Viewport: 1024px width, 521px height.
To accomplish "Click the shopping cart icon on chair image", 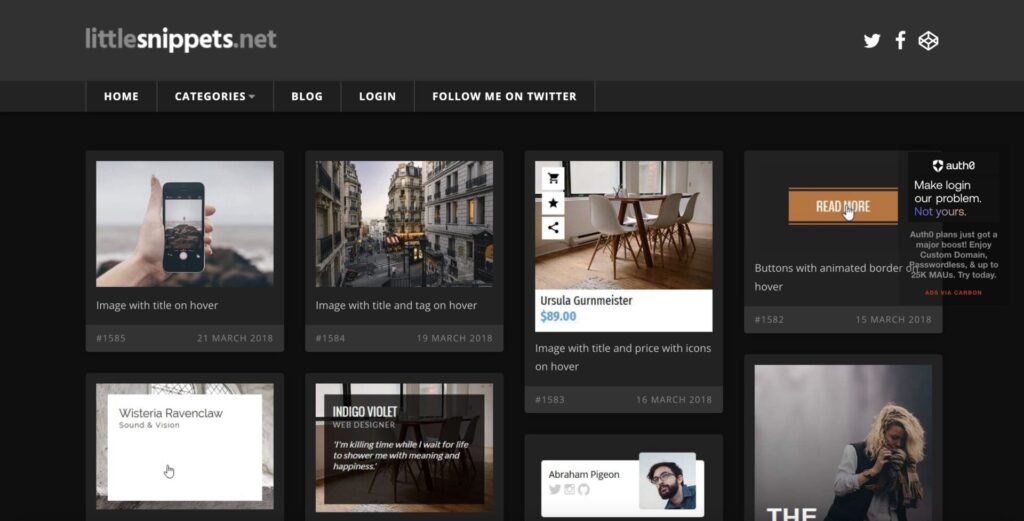I will point(553,179).
